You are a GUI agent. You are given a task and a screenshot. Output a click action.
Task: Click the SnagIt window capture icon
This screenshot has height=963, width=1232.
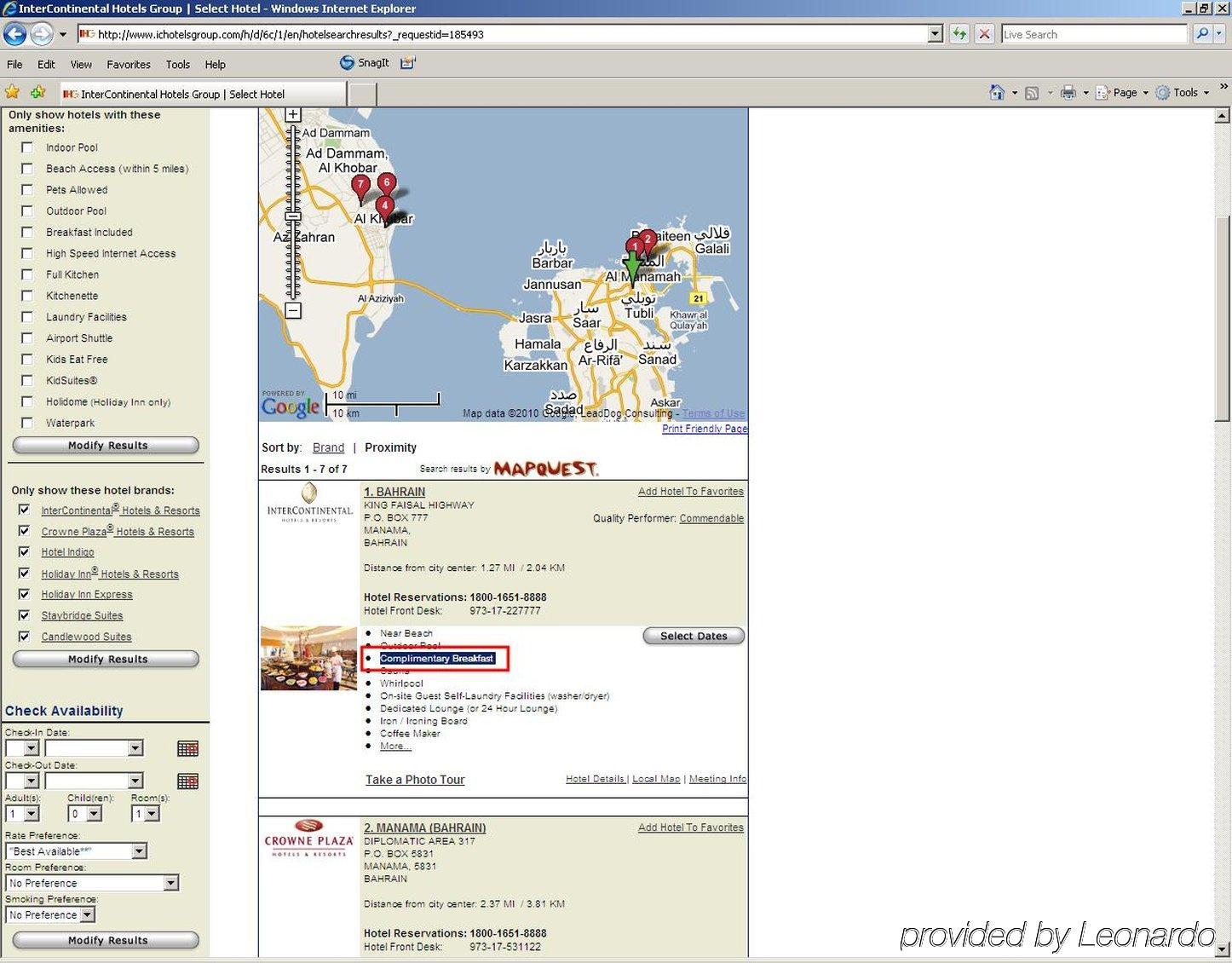(408, 63)
